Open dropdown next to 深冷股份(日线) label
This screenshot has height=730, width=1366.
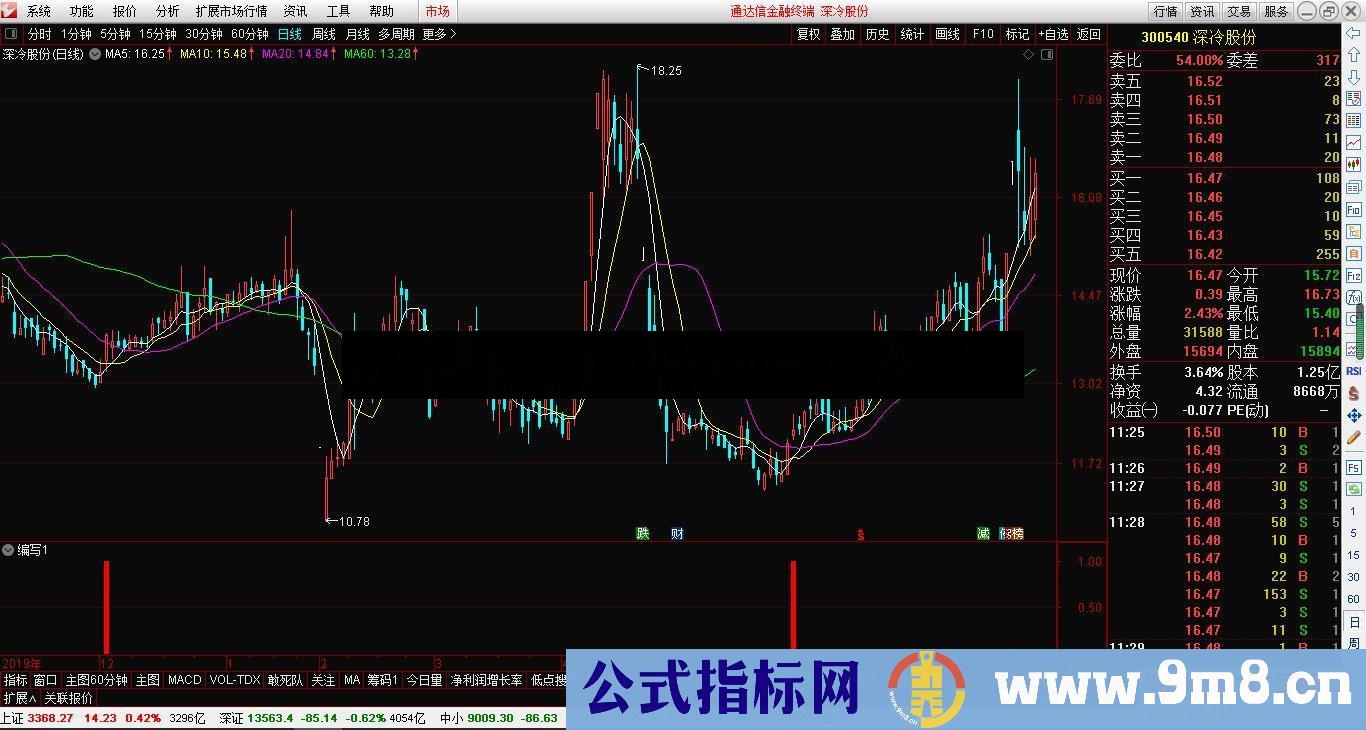(95, 54)
